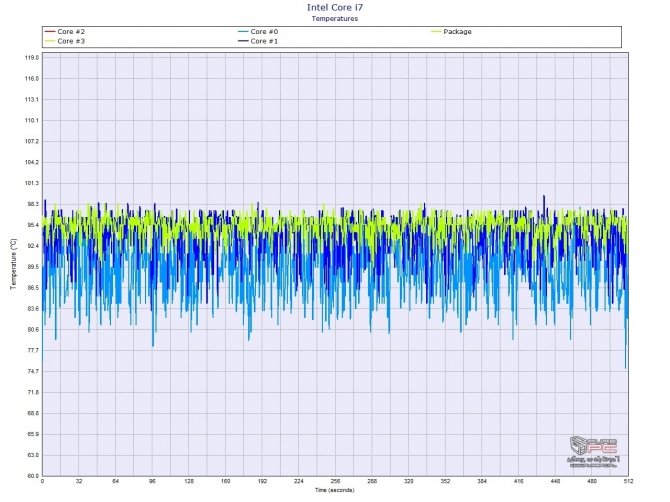The width and height of the screenshot is (670, 502).
Task: Click the 'Intel Core i7' chart title
Action: 335,7
